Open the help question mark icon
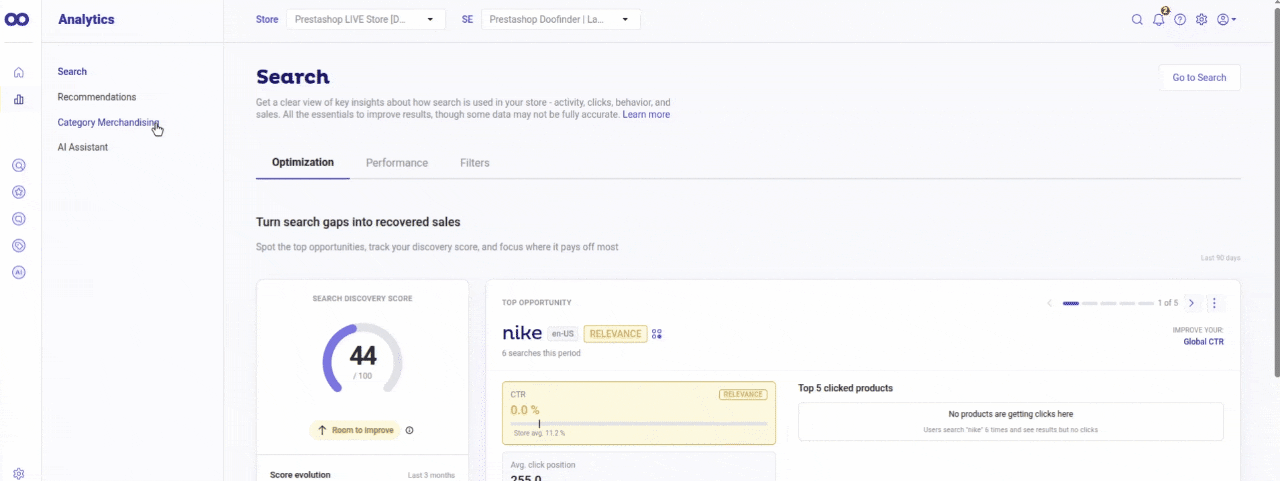The height and width of the screenshot is (481, 1280). pyautogui.click(x=1180, y=19)
